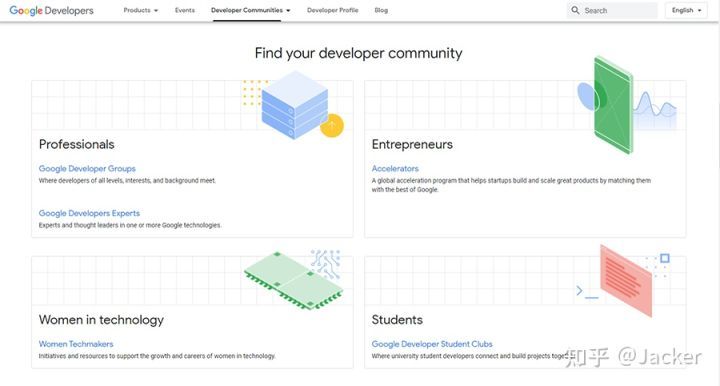The image size is (720, 386).
Task: Click the green circuit chip illustration
Action: (x=293, y=280)
